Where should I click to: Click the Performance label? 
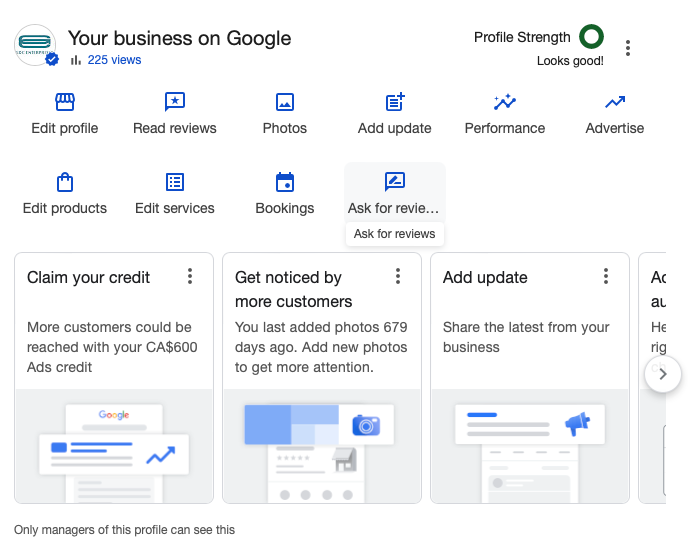coord(505,128)
